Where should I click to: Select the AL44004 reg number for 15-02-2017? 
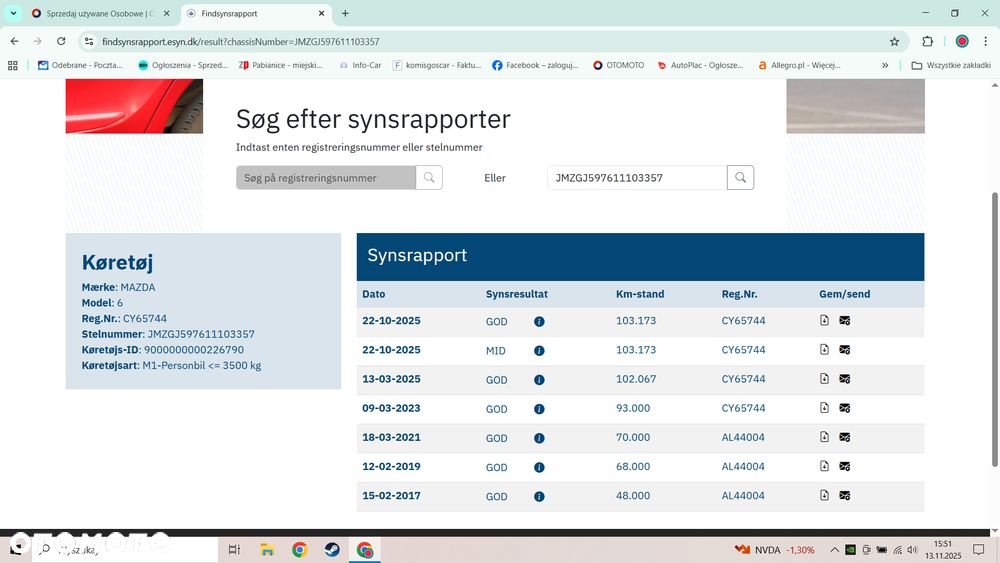tap(743, 495)
